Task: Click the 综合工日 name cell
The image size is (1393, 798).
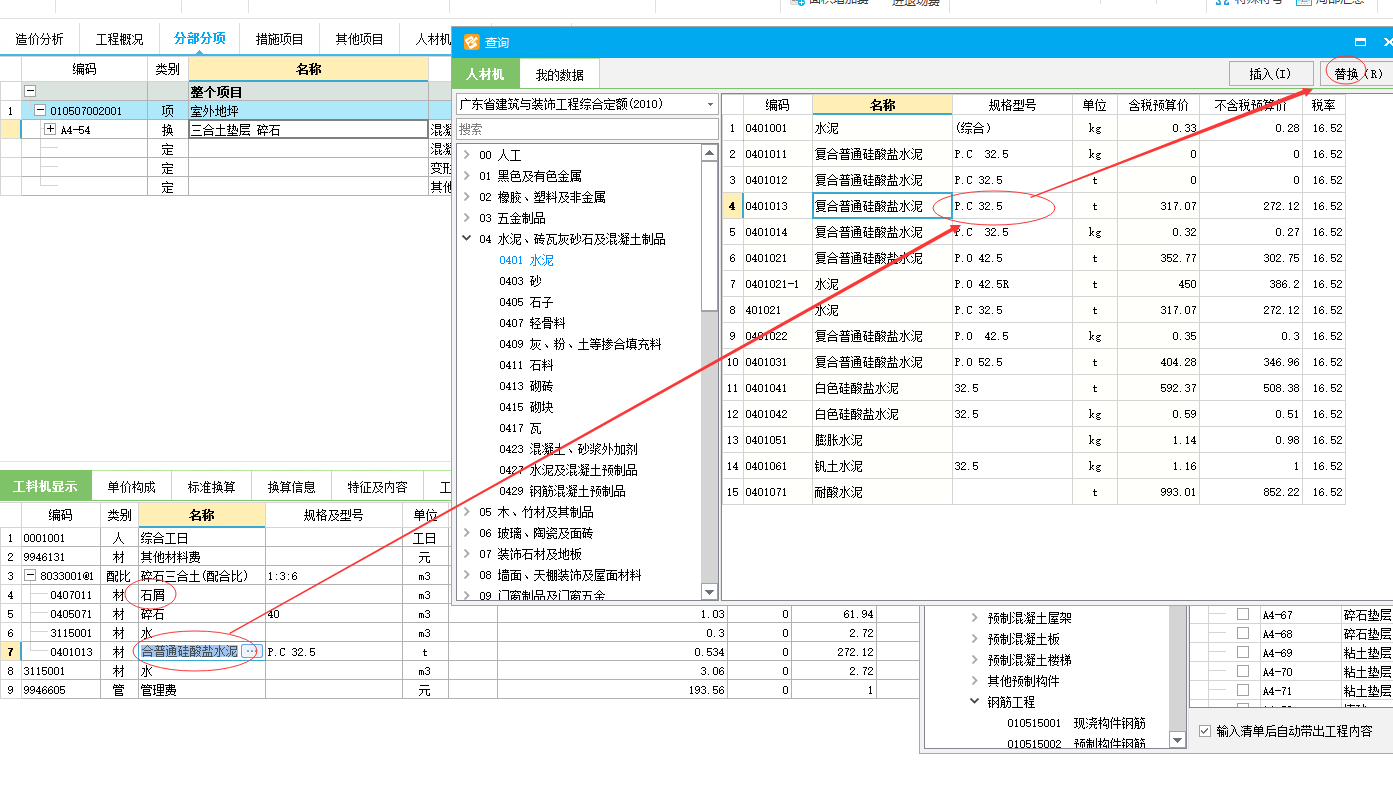Action: click(202, 538)
